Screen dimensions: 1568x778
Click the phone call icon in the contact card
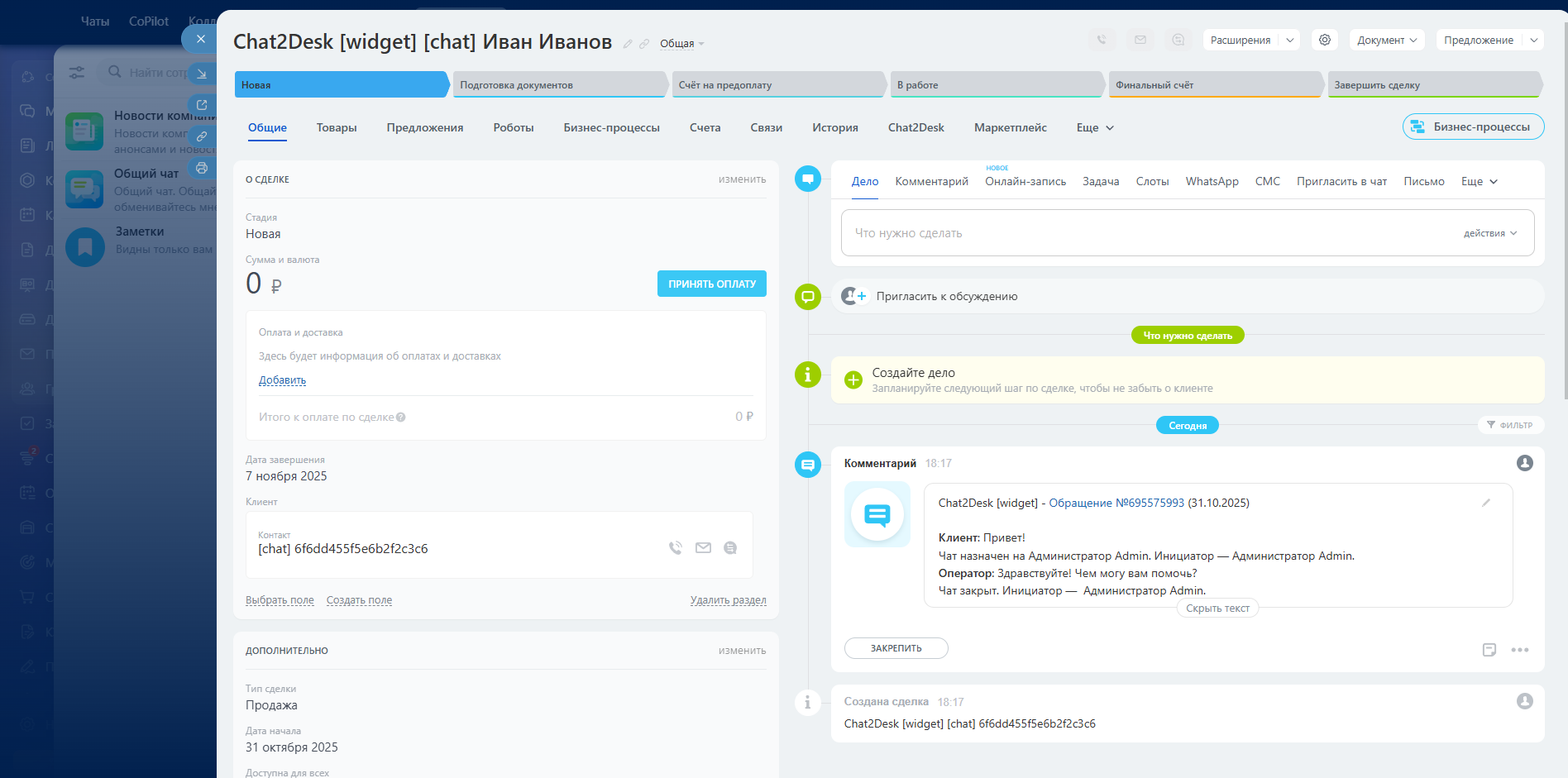(676, 547)
